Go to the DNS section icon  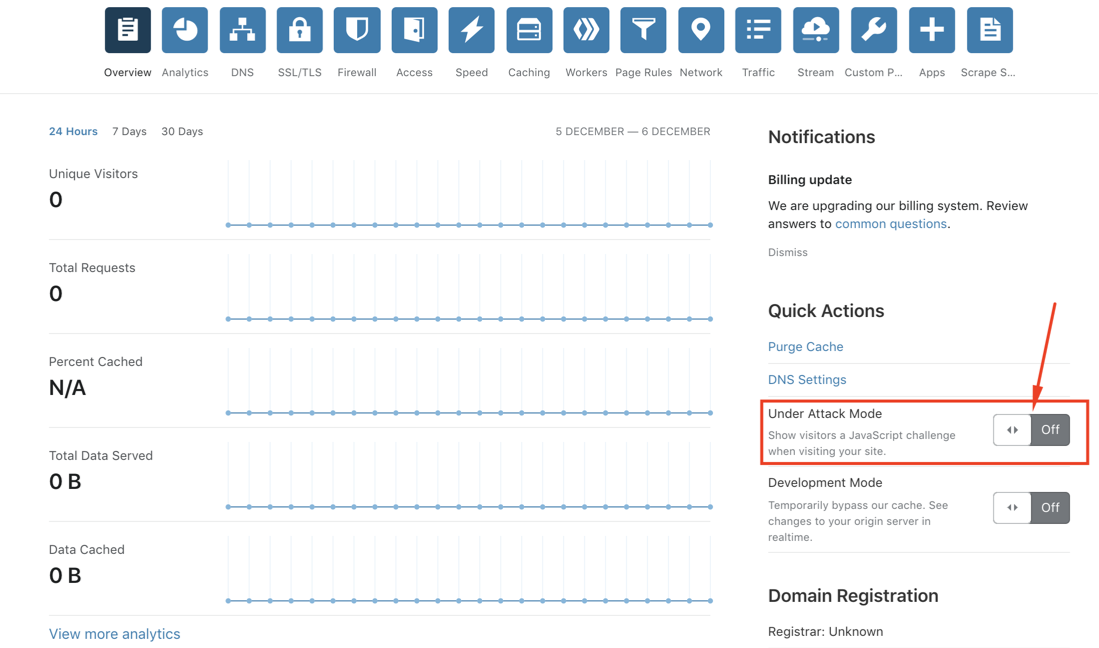[x=243, y=30]
